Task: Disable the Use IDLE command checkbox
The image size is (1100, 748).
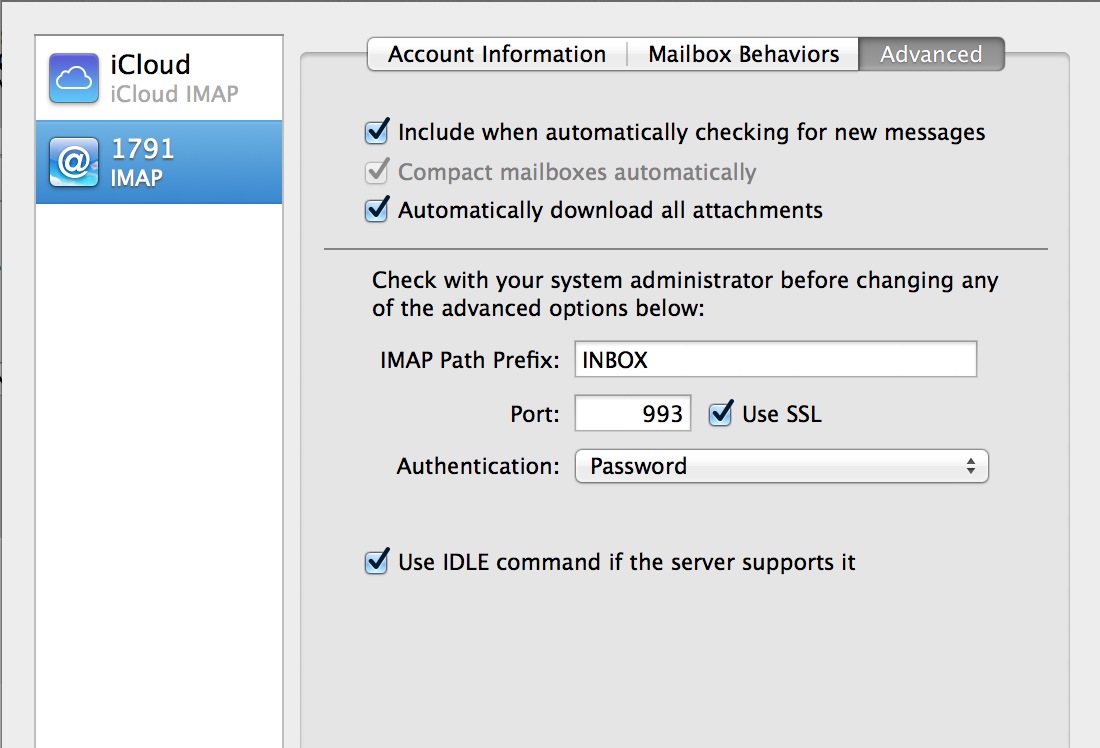Action: tap(377, 562)
